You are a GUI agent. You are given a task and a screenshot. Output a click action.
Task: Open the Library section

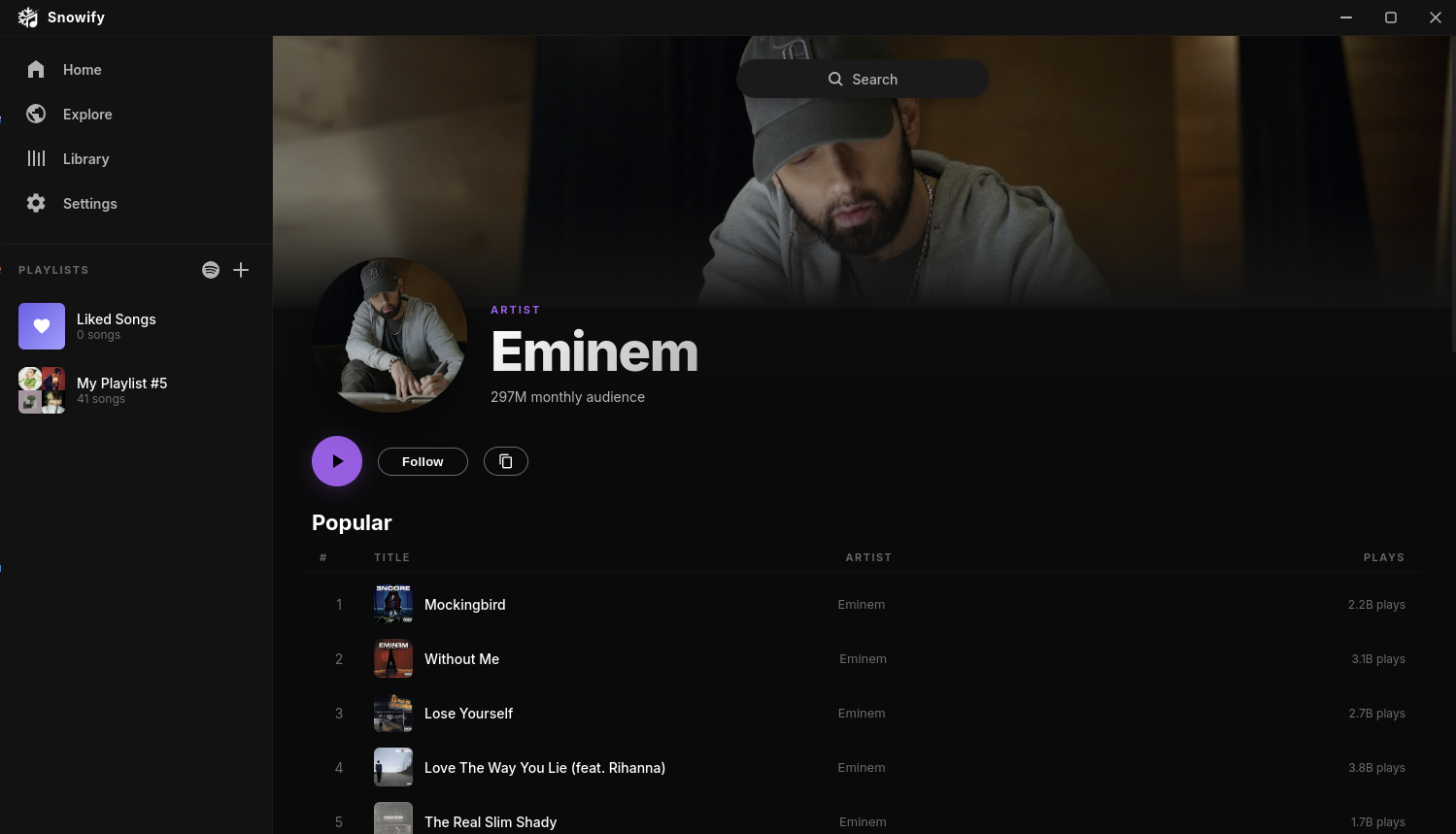pyautogui.click(x=136, y=159)
